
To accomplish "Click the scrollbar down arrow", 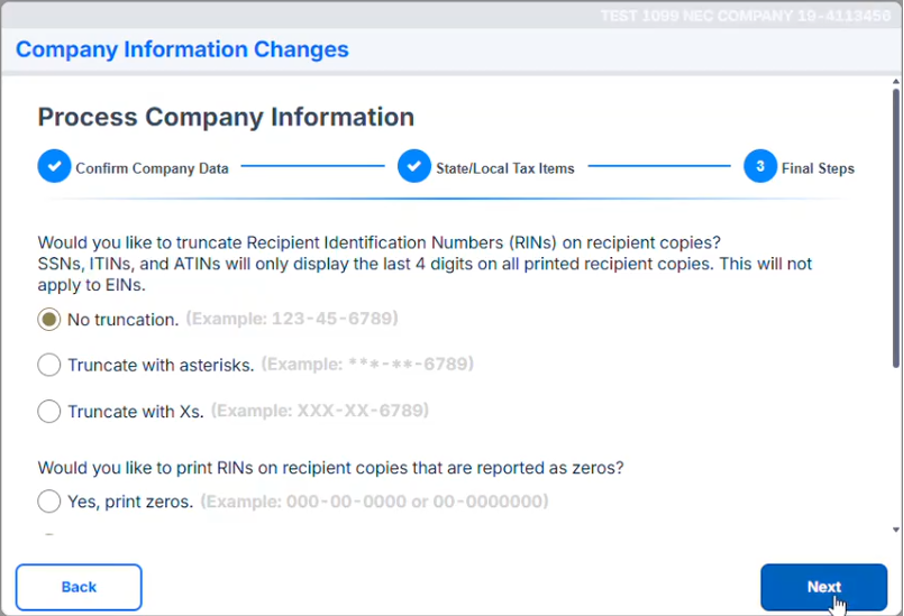I will (894, 529).
